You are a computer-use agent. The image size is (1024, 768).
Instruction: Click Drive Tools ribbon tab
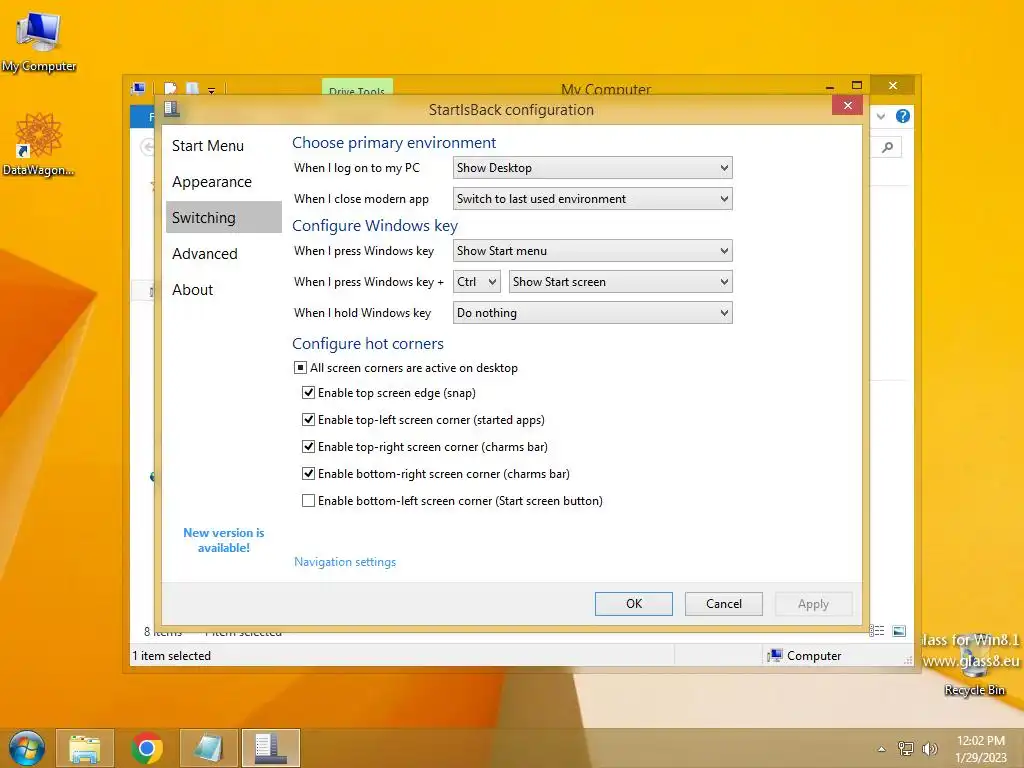coord(357,90)
